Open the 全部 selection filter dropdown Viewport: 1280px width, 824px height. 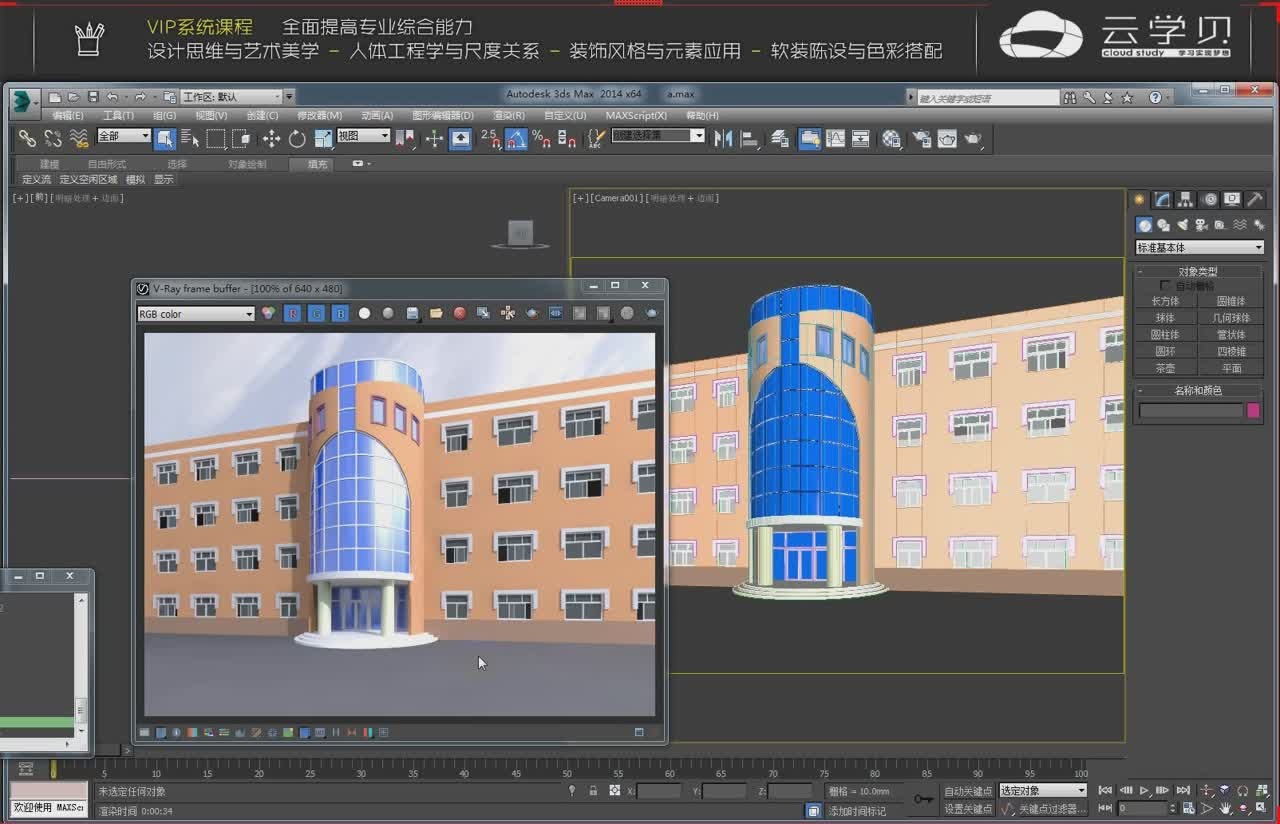pyautogui.click(x=123, y=136)
